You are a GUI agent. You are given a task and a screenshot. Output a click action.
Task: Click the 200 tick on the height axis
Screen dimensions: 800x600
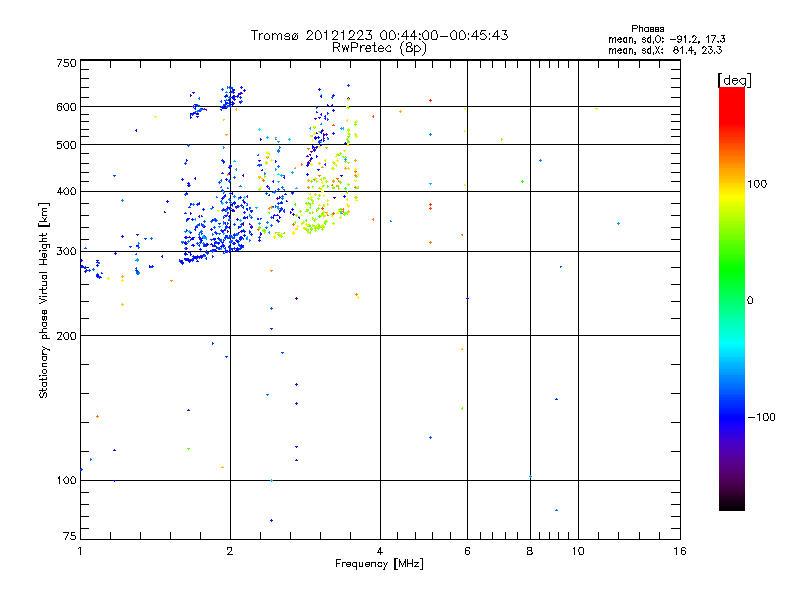pos(67,335)
